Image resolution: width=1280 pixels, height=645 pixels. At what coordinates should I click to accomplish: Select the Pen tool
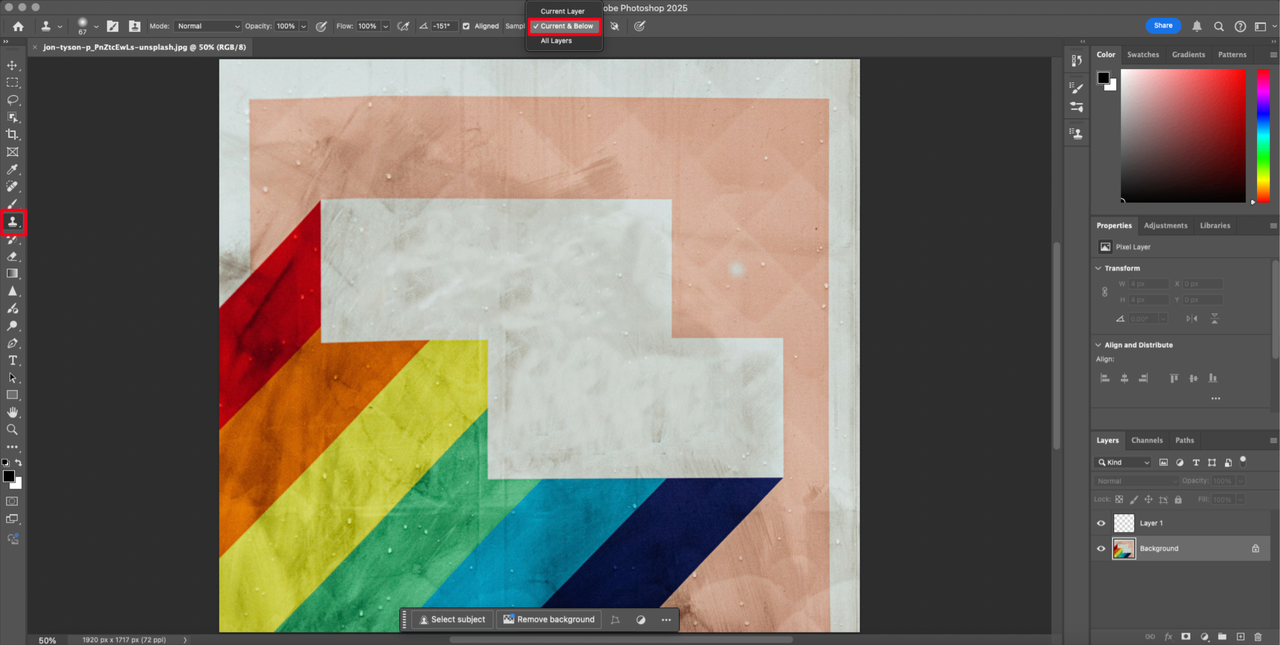point(13,343)
